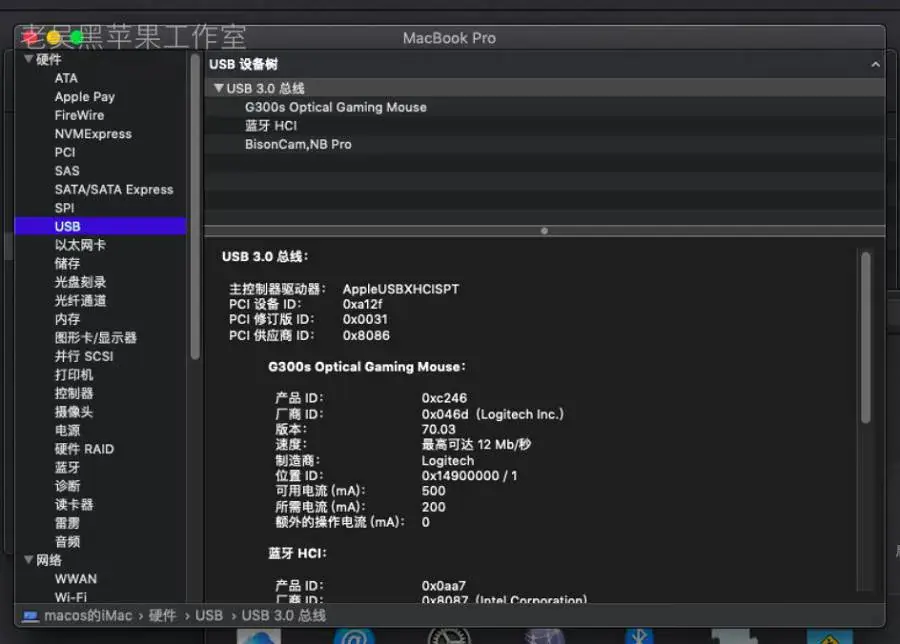Select PCI in the sidebar
The width and height of the screenshot is (900, 644).
coord(65,152)
